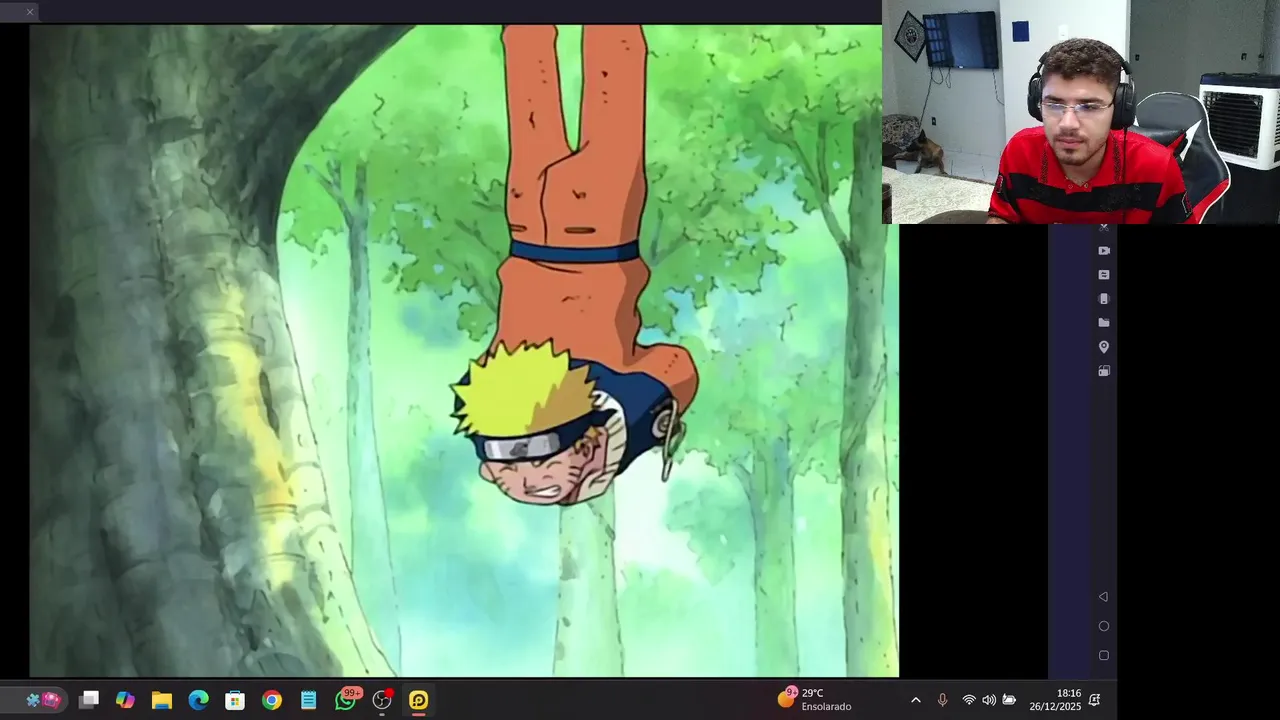The width and height of the screenshot is (1280, 720).
Task: Open Google Chrome from the taskbar
Action: (272, 700)
